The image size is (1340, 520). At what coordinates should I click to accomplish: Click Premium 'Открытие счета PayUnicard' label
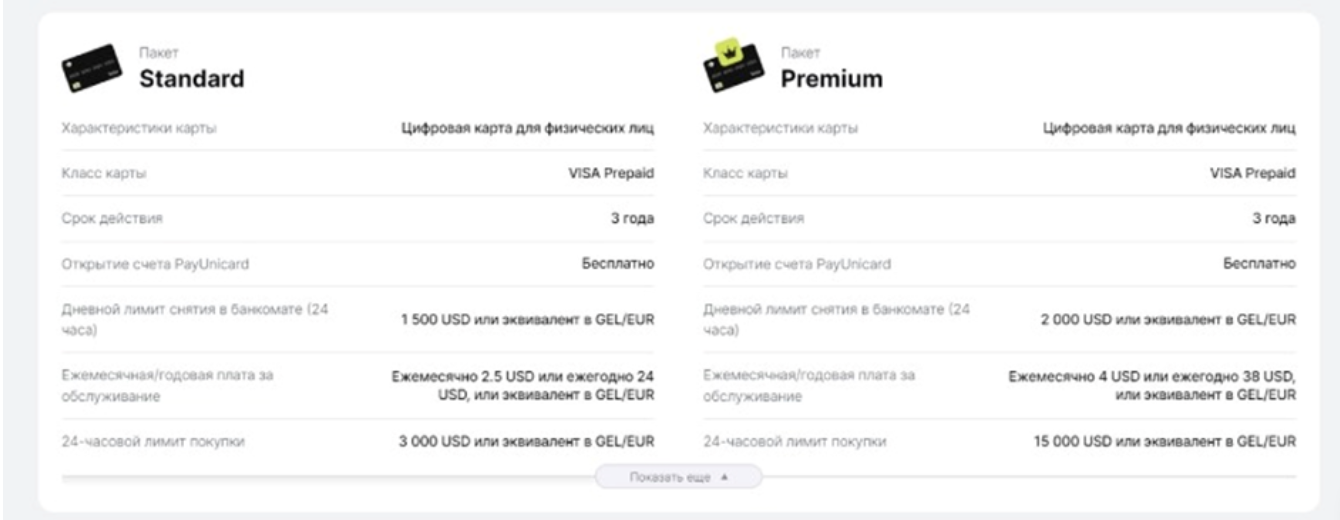pyautogui.click(x=797, y=264)
